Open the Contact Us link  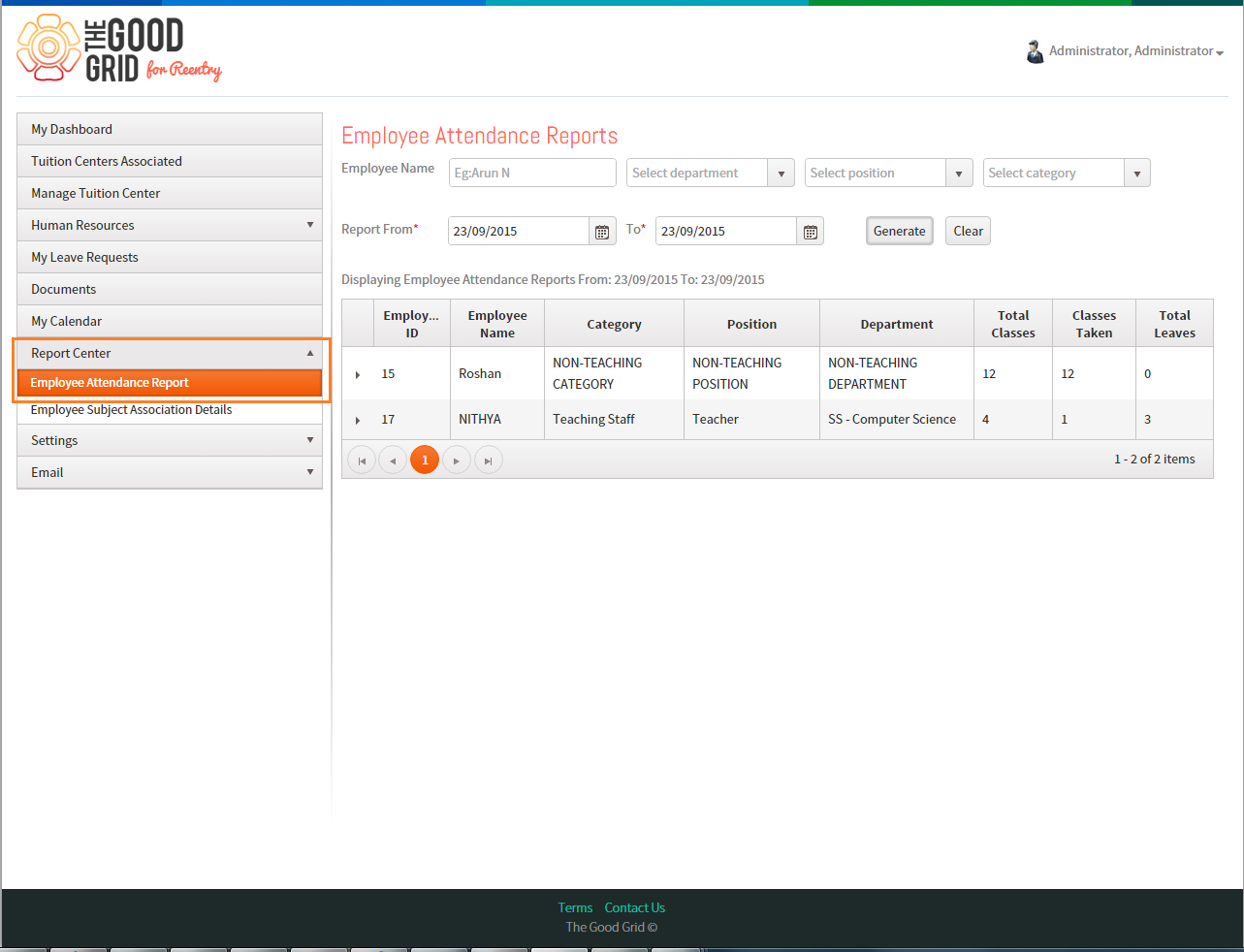(x=635, y=907)
